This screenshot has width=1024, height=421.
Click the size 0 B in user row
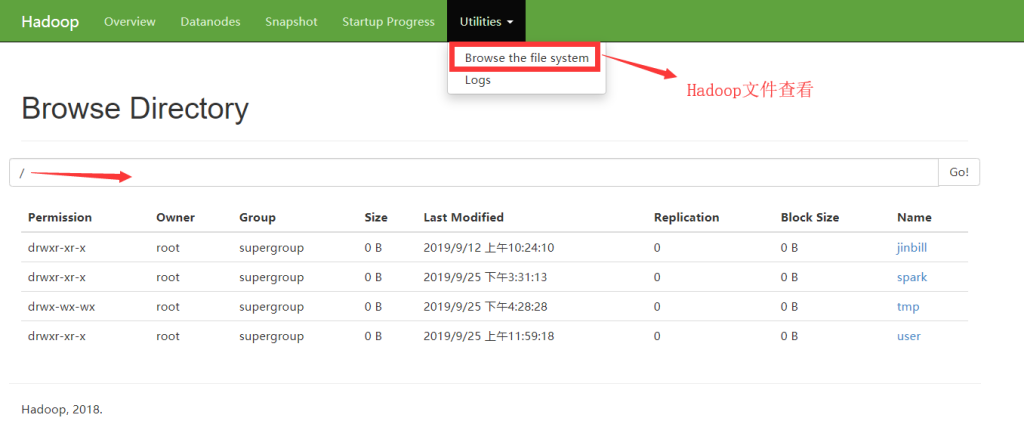[373, 336]
